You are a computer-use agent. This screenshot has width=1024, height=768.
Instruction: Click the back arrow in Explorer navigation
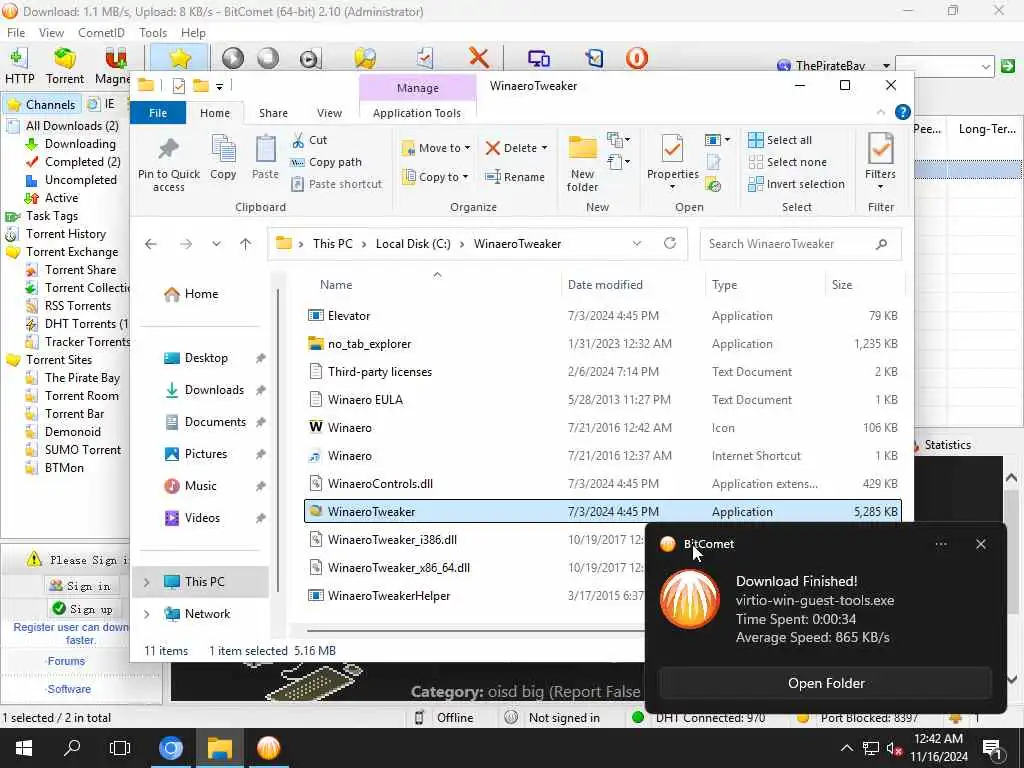tap(151, 244)
